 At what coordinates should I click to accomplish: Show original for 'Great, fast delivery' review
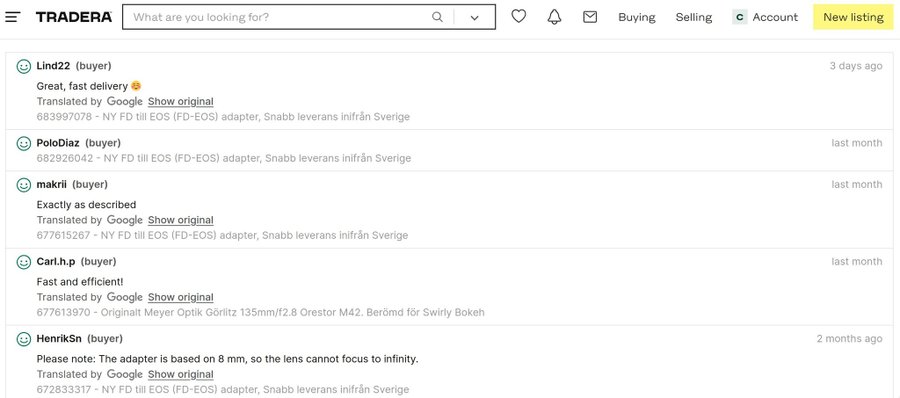click(181, 102)
